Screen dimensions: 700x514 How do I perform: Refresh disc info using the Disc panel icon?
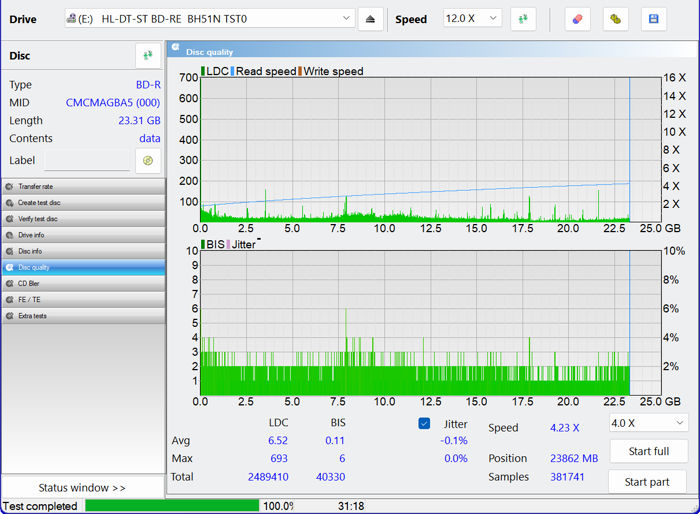148,56
